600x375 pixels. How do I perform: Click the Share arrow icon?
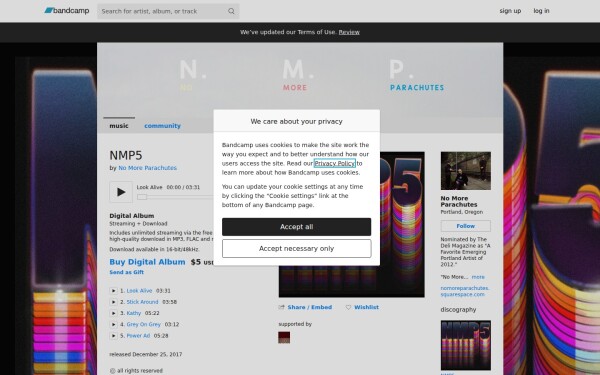(x=282, y=307)
